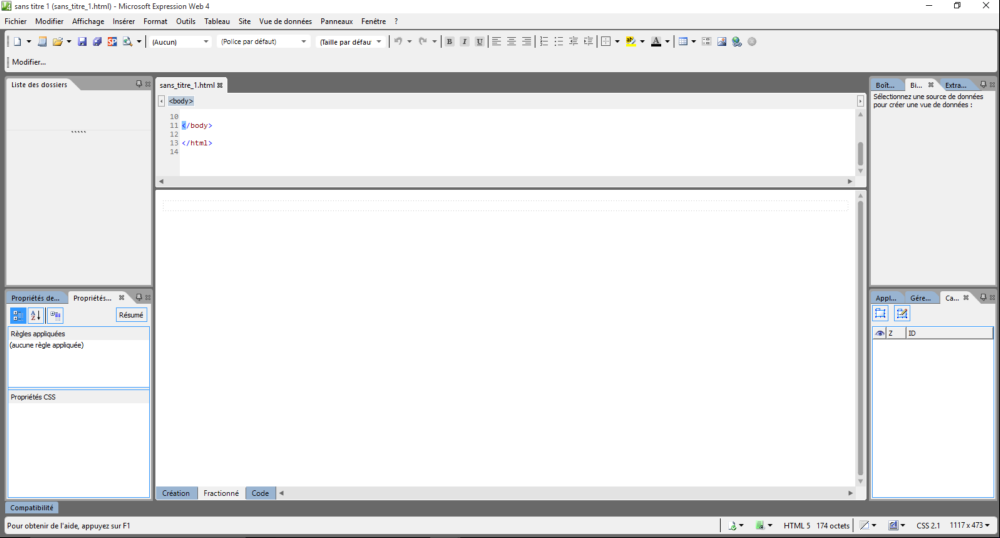This screenshot has height=538, width=1000.
Task: Click the code pane vertical scrollbar thumb
Action: pos(860,155)
